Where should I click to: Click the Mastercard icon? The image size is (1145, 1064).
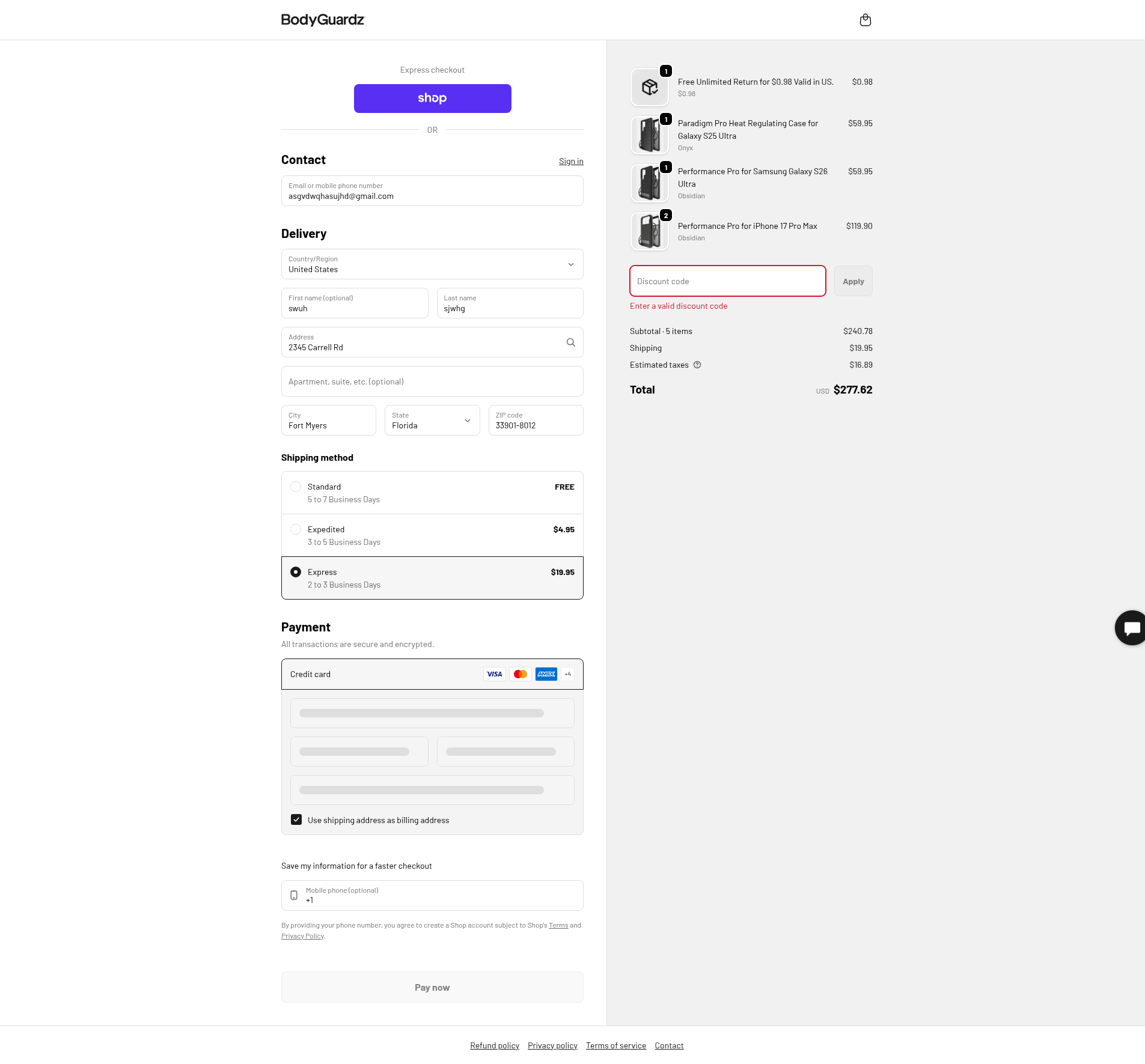[519, 673]
